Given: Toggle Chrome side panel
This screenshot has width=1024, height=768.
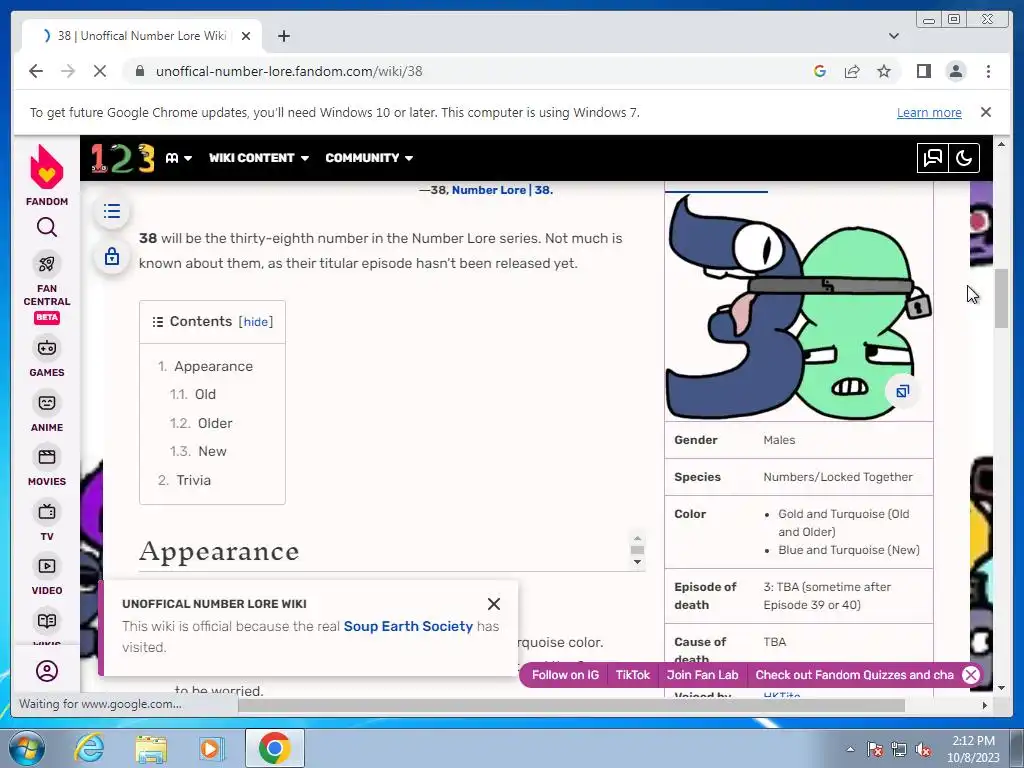Looking at the screenshot, I should (x=923, y=71).
